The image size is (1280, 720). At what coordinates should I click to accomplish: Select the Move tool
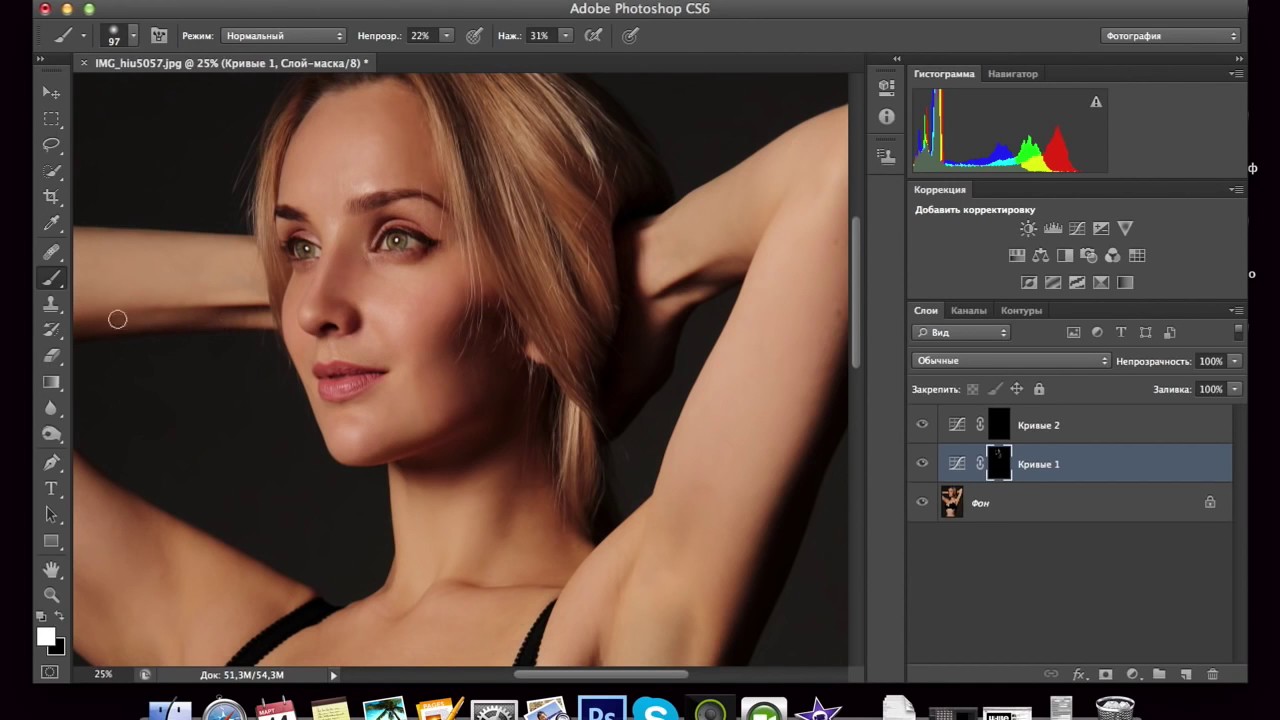click(51, 92)
